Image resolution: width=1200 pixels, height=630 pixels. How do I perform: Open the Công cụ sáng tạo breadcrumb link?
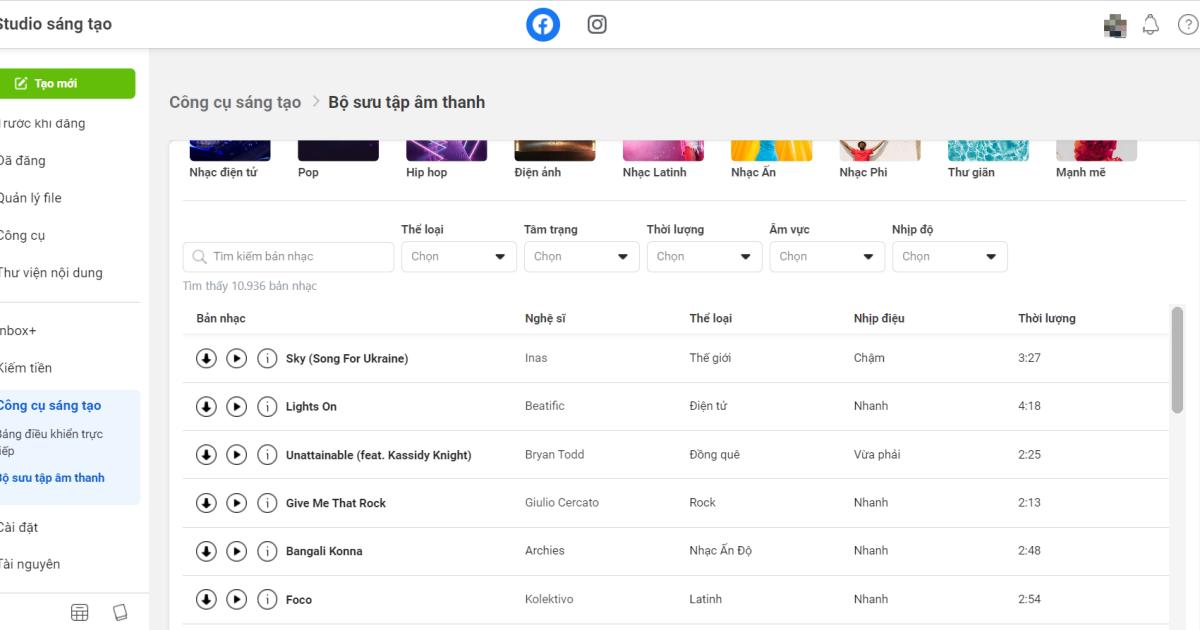[235, 102]
